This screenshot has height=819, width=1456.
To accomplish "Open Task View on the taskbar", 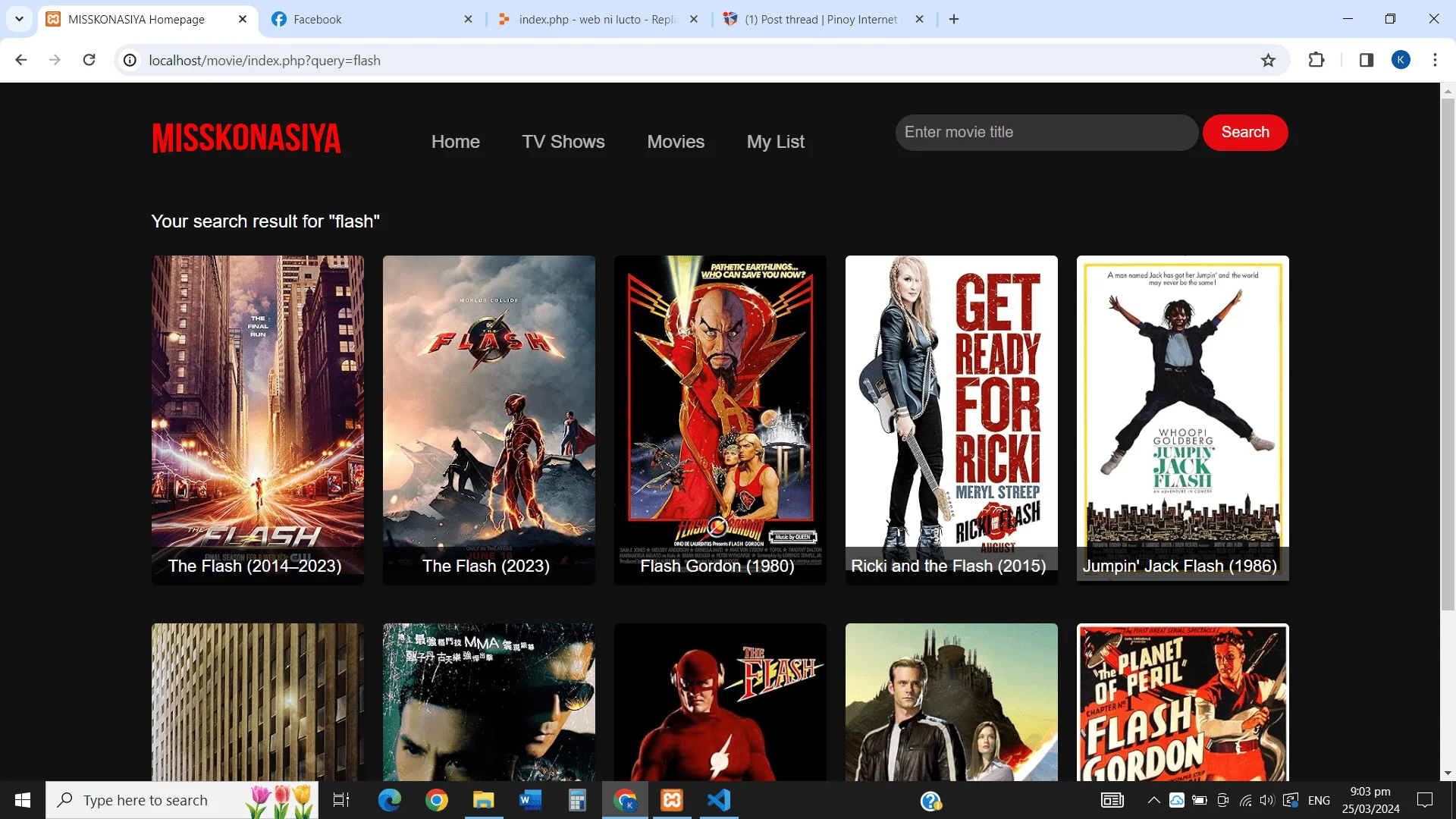I will [x=341, y=800].
